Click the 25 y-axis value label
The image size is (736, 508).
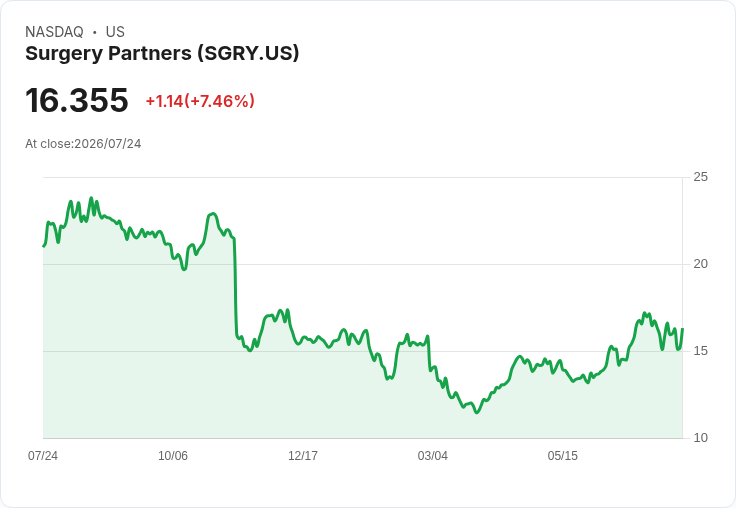[x=700, y=177]
